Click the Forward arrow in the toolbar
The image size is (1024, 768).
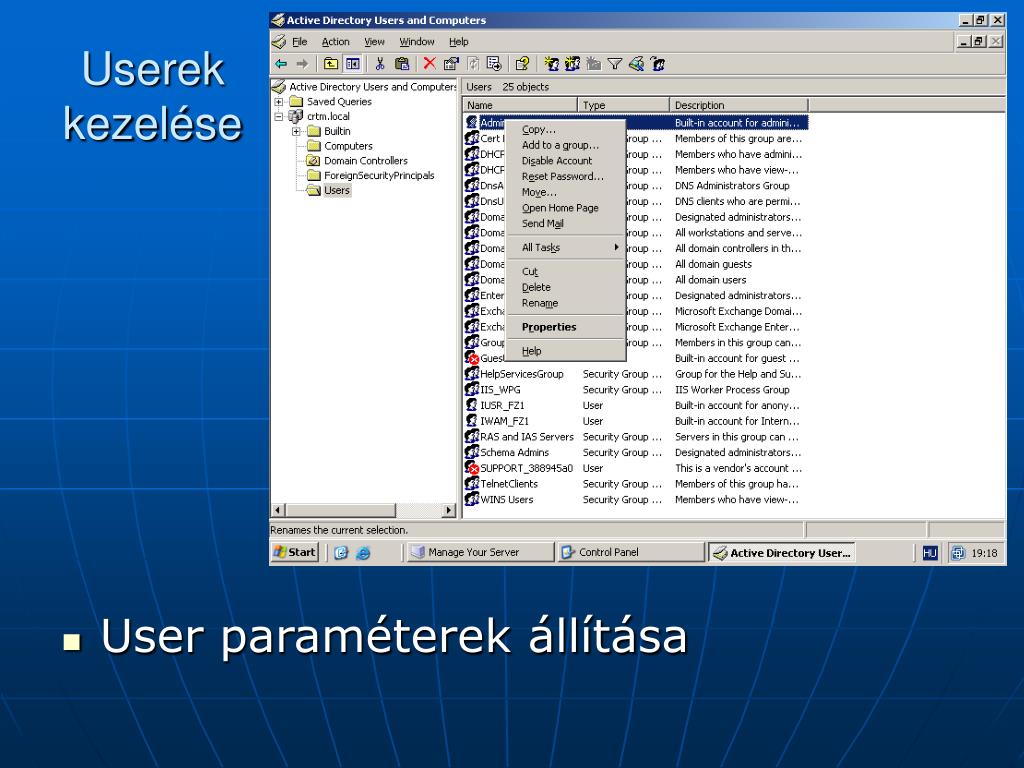pos(302,64)
